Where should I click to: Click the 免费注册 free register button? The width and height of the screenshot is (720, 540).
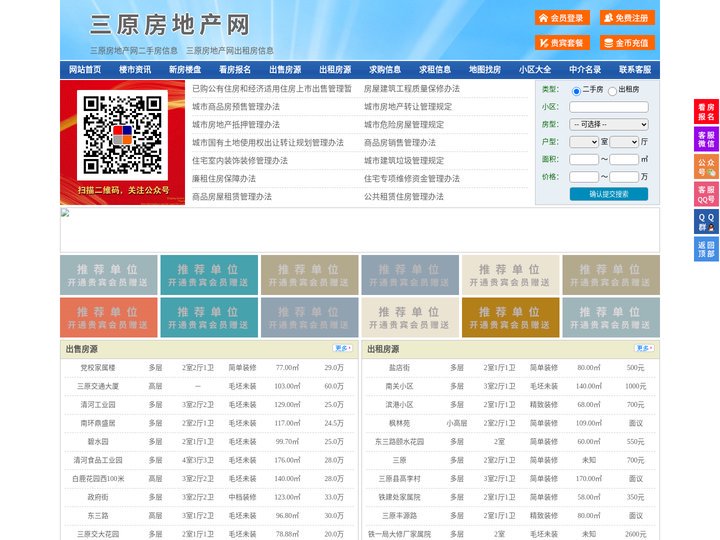[627, 18]
